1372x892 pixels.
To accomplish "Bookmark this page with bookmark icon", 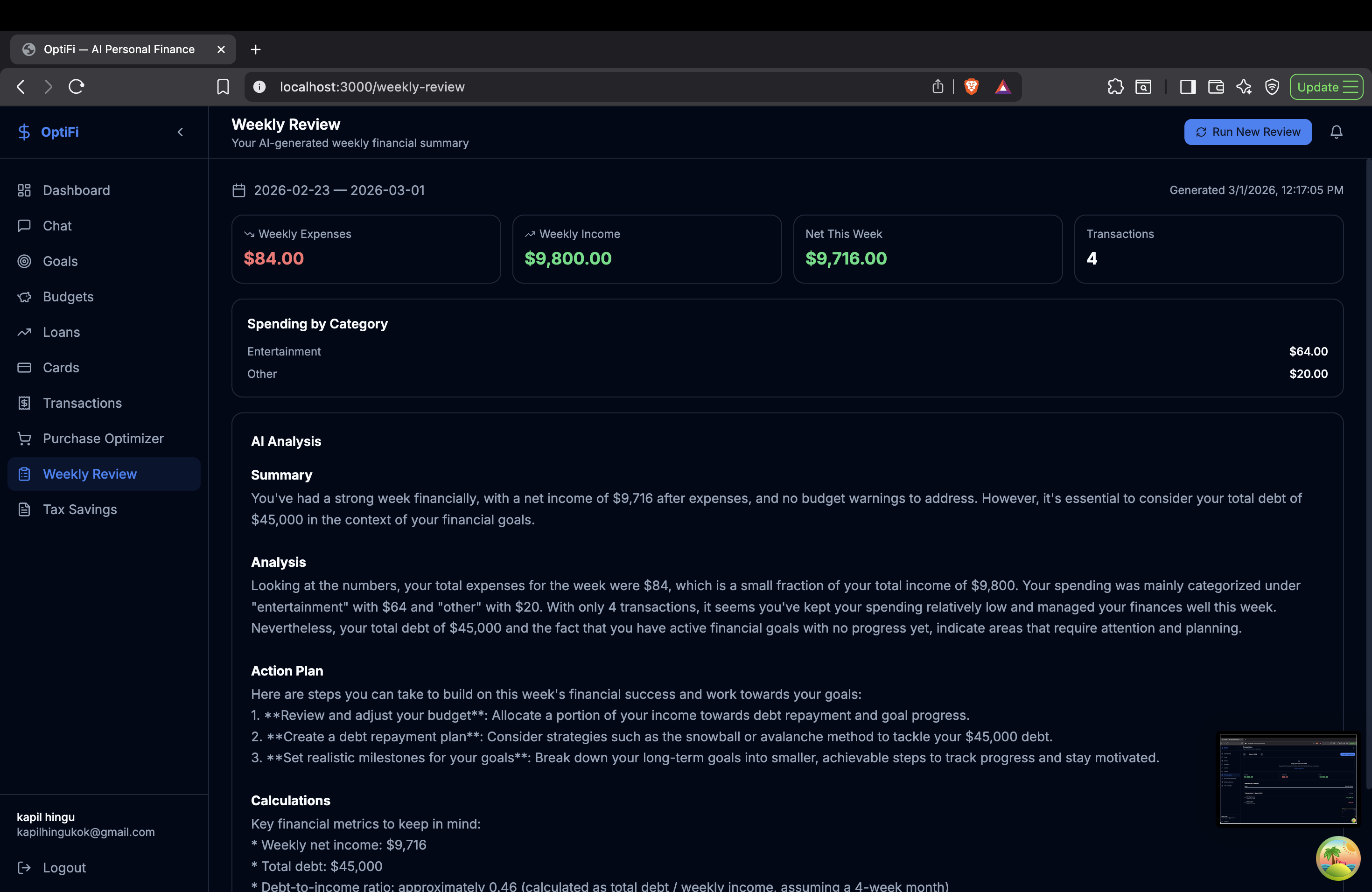I will click(223, 87).
